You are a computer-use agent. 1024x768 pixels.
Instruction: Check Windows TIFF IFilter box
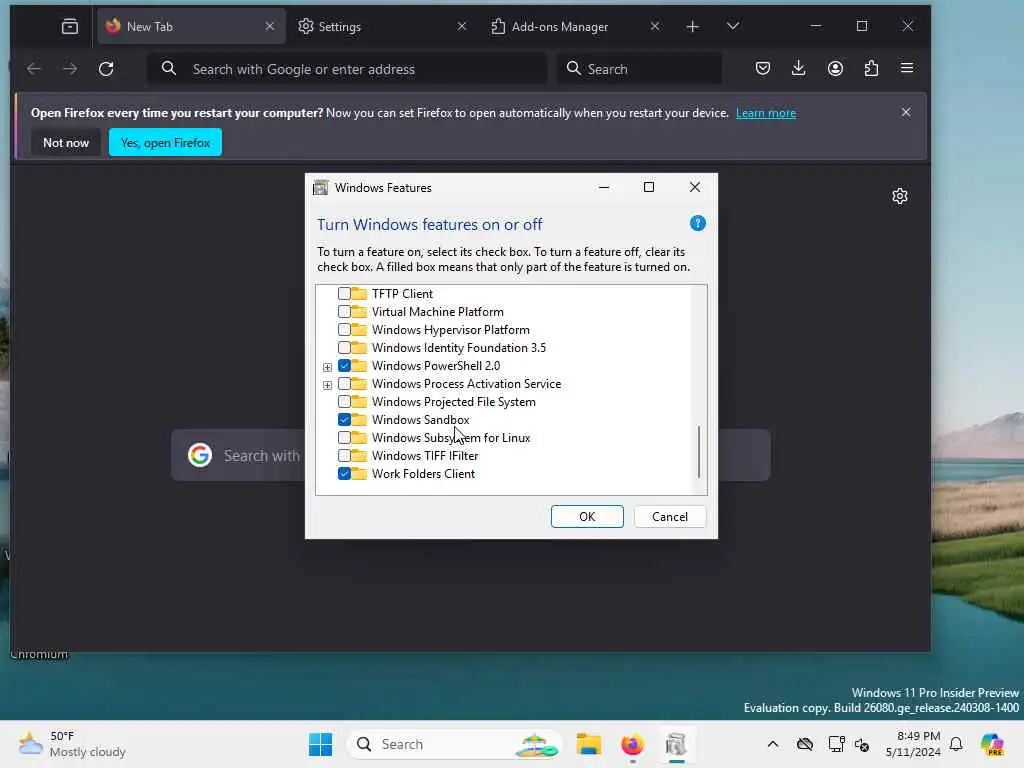point(344,455)
